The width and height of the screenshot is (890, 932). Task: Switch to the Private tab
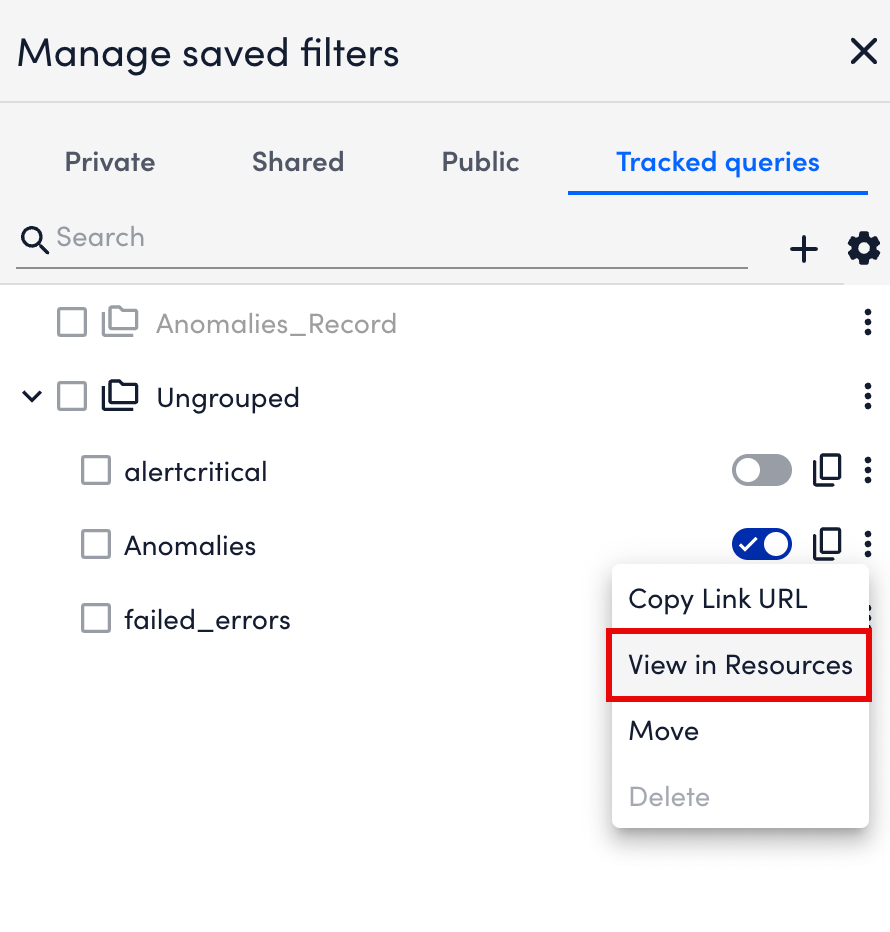coord(109,162)
